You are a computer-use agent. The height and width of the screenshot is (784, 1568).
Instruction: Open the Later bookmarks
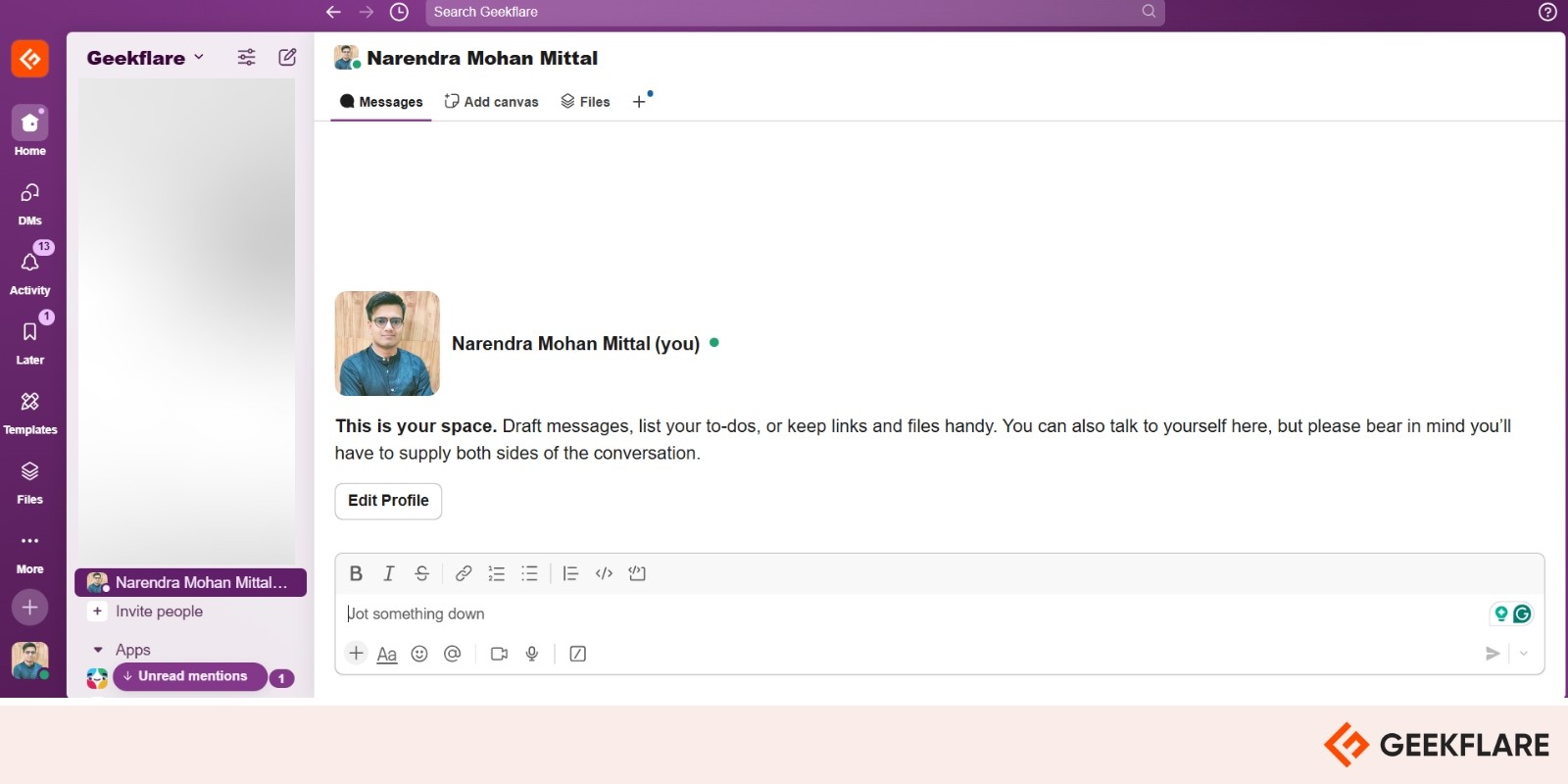(30, 341)
